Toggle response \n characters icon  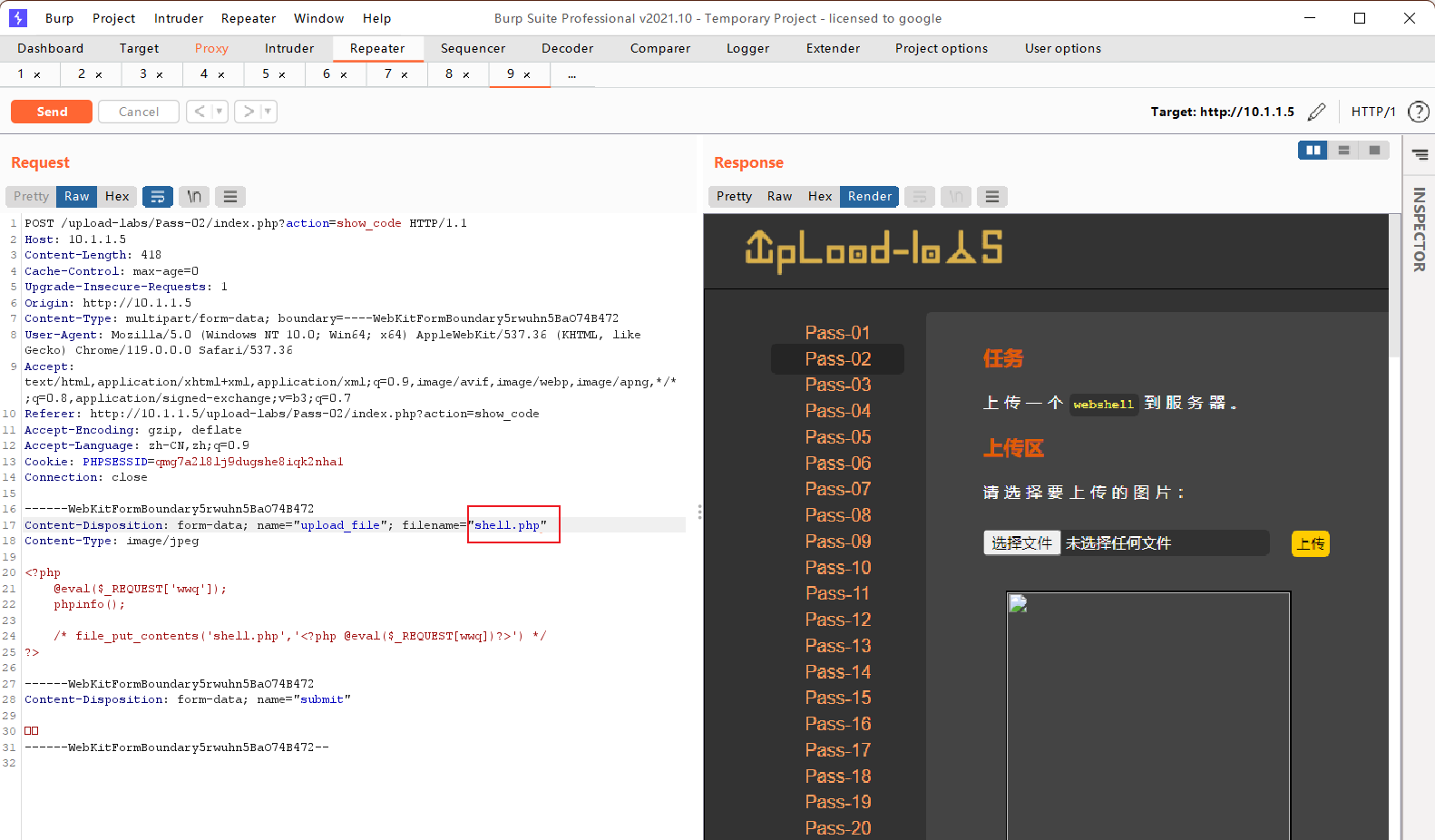tap(956, 196)
